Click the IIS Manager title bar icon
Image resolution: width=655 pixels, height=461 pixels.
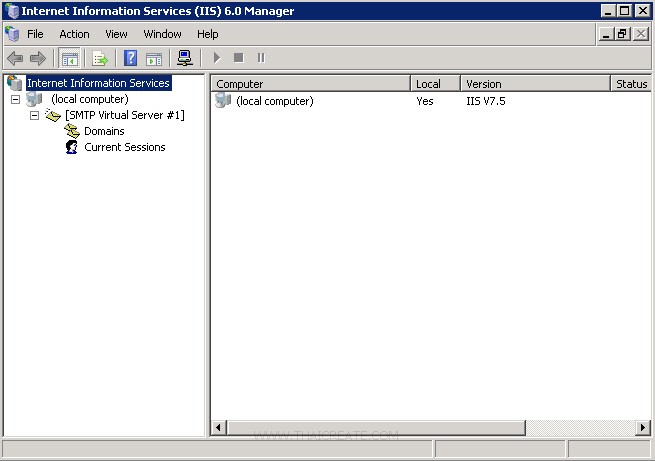point(12,11)
